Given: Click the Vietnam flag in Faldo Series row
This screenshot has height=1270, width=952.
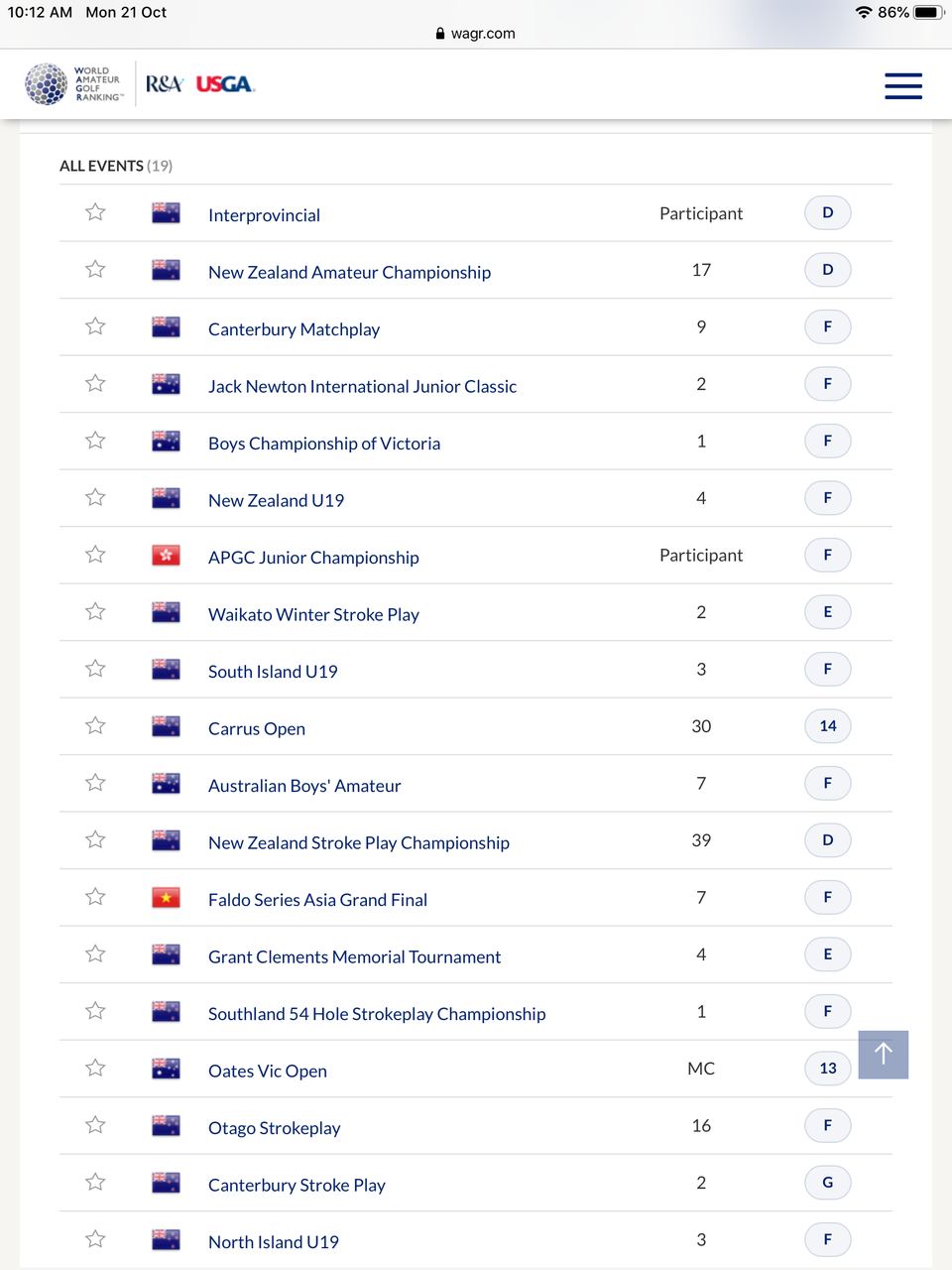Looking at the screenshot, I should point(166,898).
